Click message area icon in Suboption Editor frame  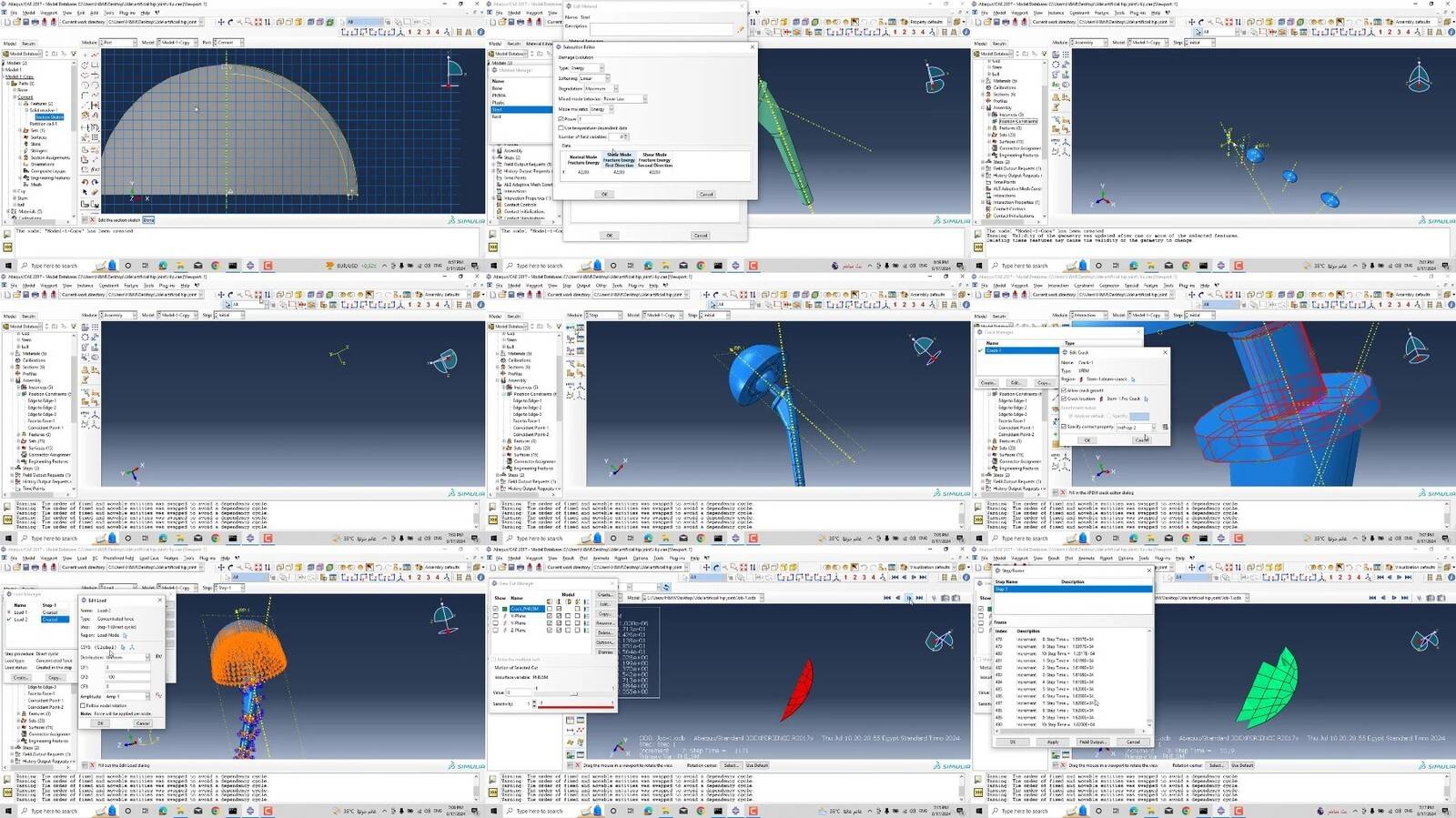(x=491, y=234)
